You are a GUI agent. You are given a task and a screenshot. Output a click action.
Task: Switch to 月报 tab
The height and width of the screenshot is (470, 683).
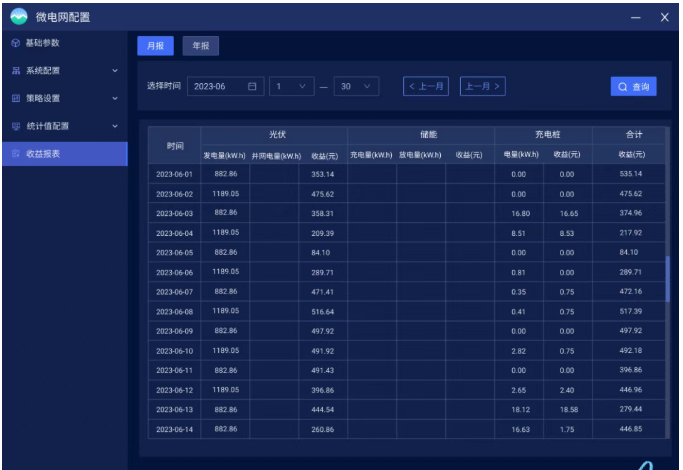[156, 46]
